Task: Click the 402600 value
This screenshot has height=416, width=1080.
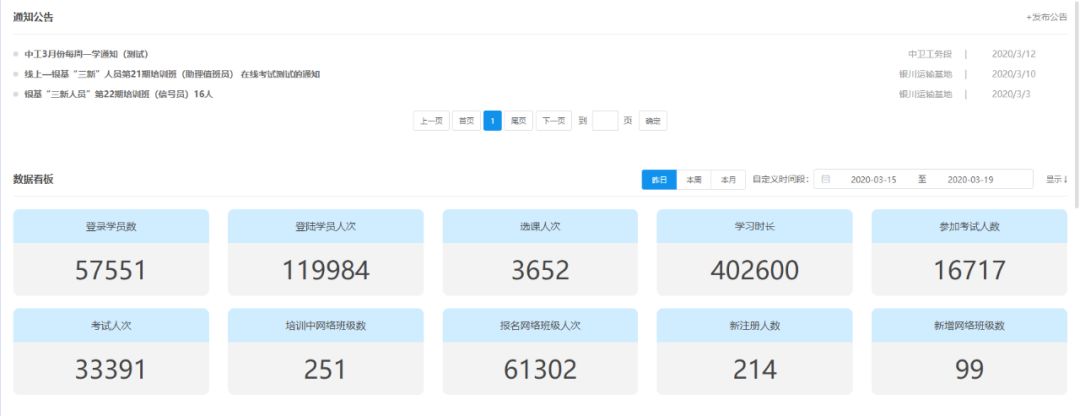Action: (755, 270)
